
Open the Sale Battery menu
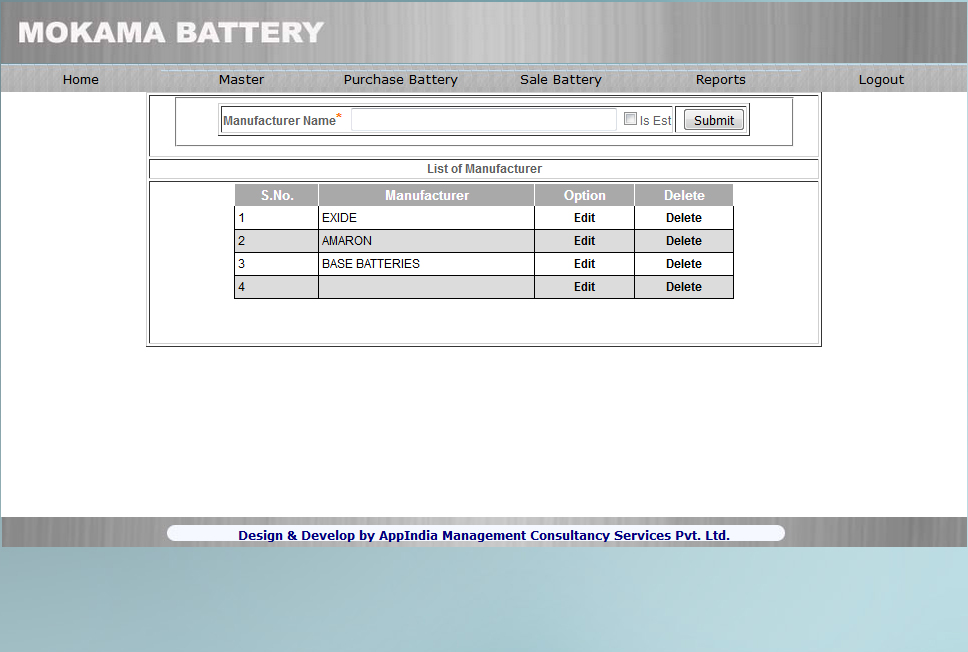pos(561,80)
